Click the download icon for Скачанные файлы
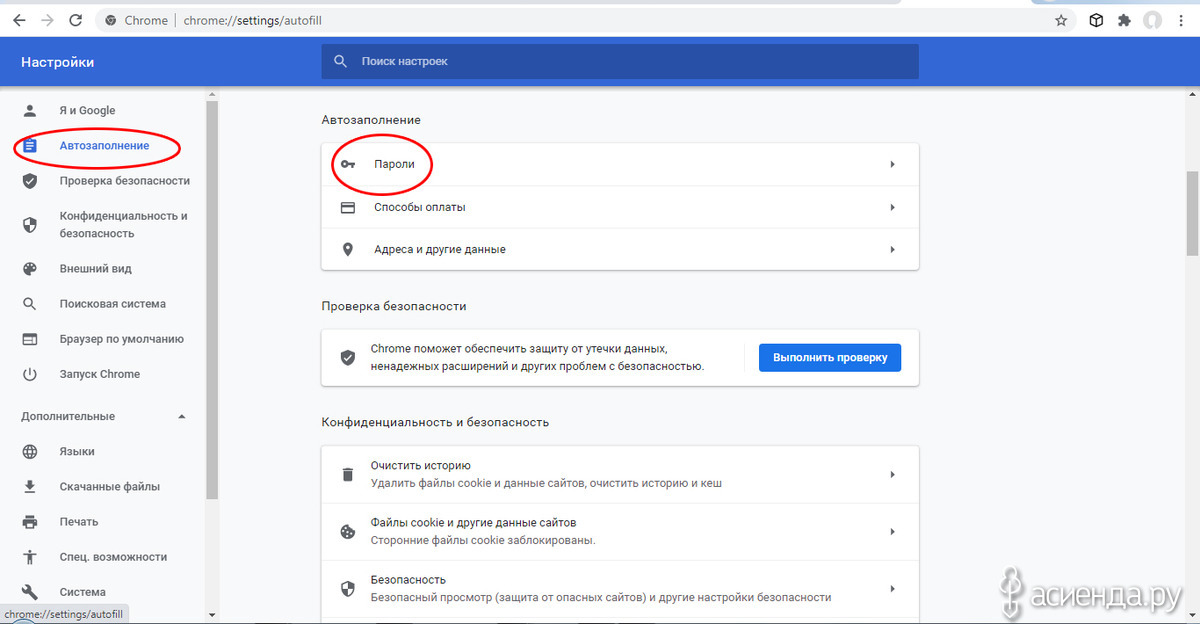This screenshot has height=624, width=1200. (x=30, y=487)
